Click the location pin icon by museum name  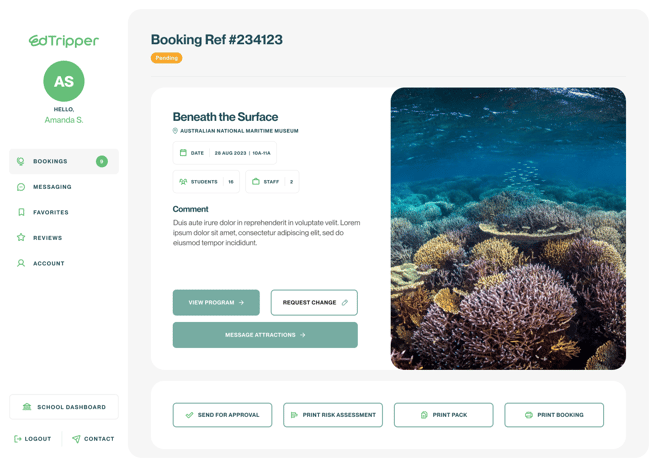tap(175, 131)
